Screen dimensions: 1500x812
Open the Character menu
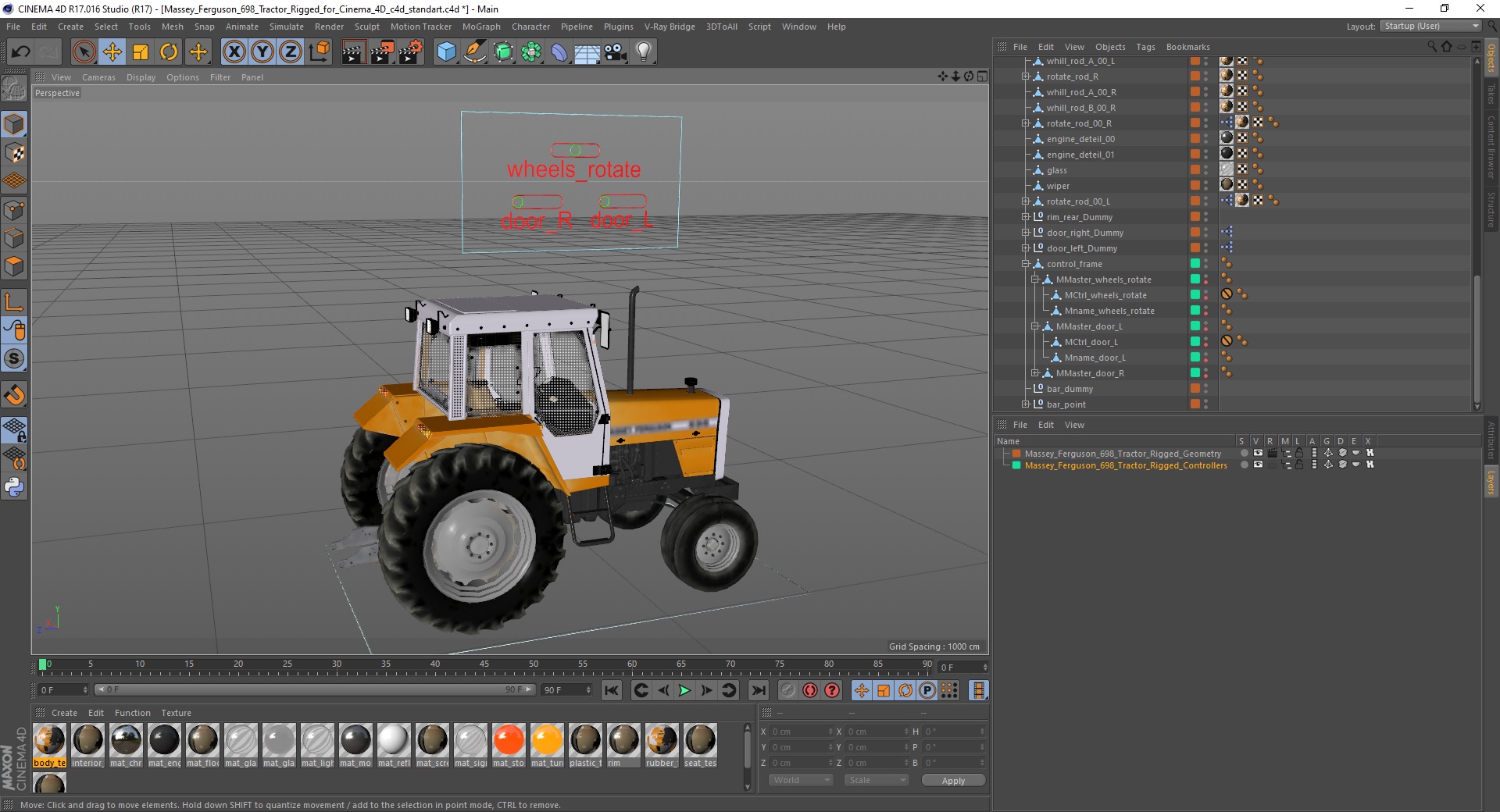530,27
